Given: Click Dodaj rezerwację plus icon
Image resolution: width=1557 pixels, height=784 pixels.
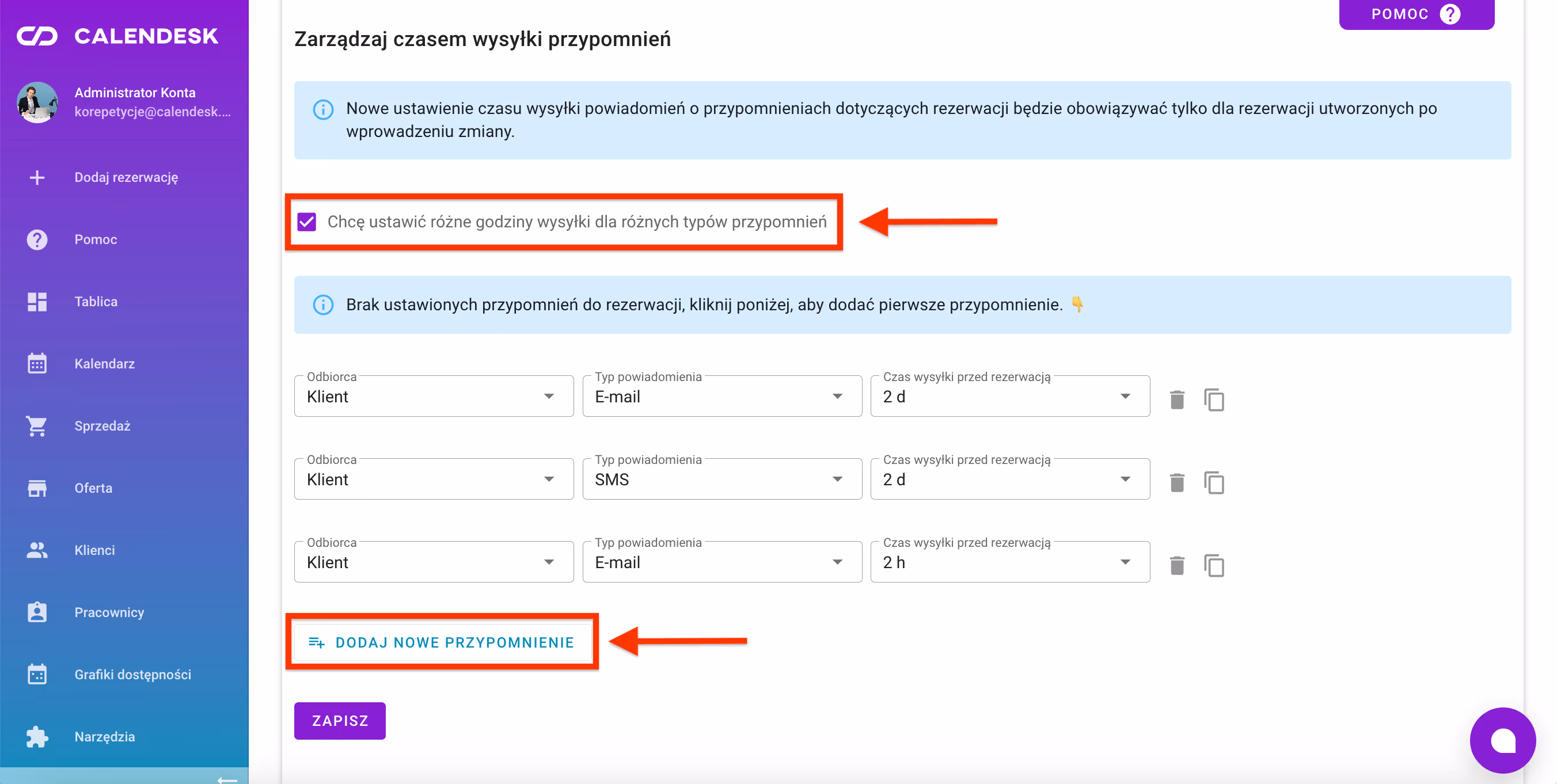Looking at the screenshot, I should coord(37,177).
